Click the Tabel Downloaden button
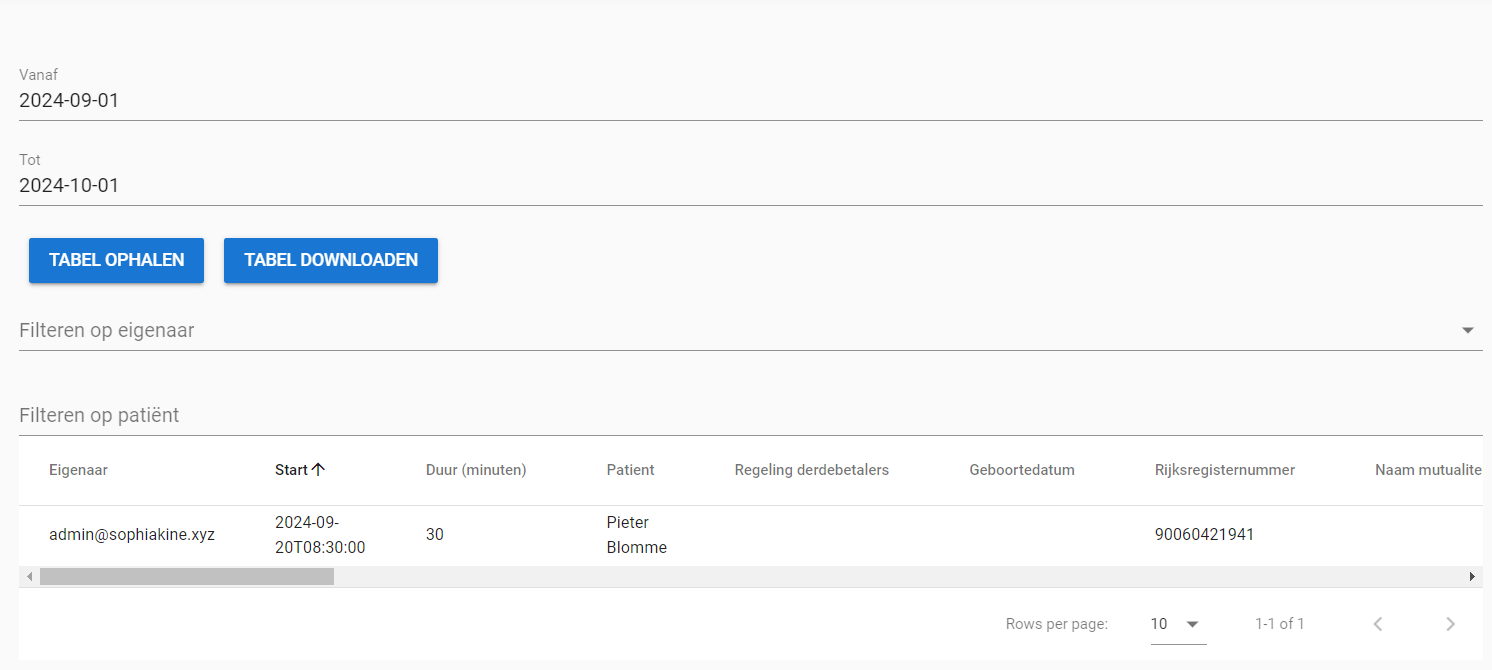The height and width of the screenshot is (670, 1492). click(331, 260)
